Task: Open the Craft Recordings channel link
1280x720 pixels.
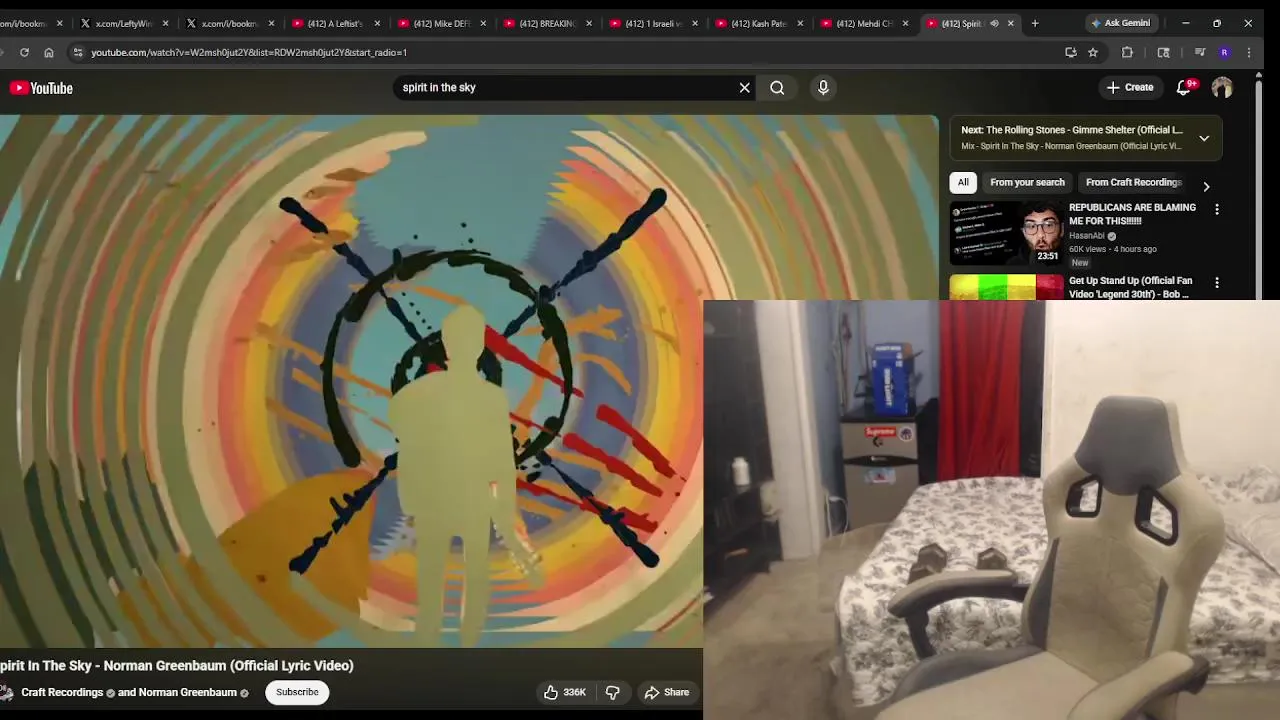Action: pos(62,692)
